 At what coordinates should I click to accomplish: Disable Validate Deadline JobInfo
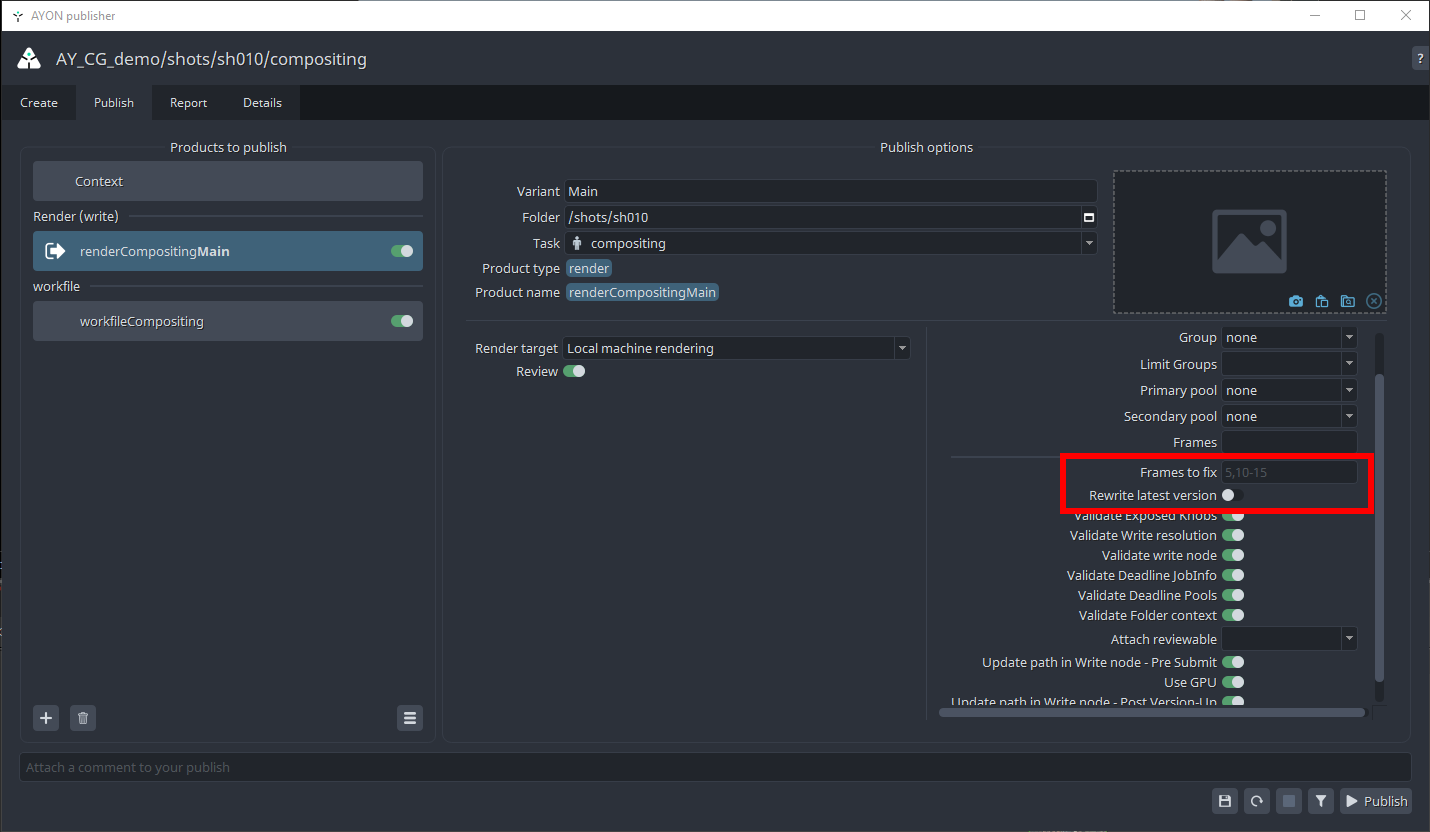coord(1233,575)
